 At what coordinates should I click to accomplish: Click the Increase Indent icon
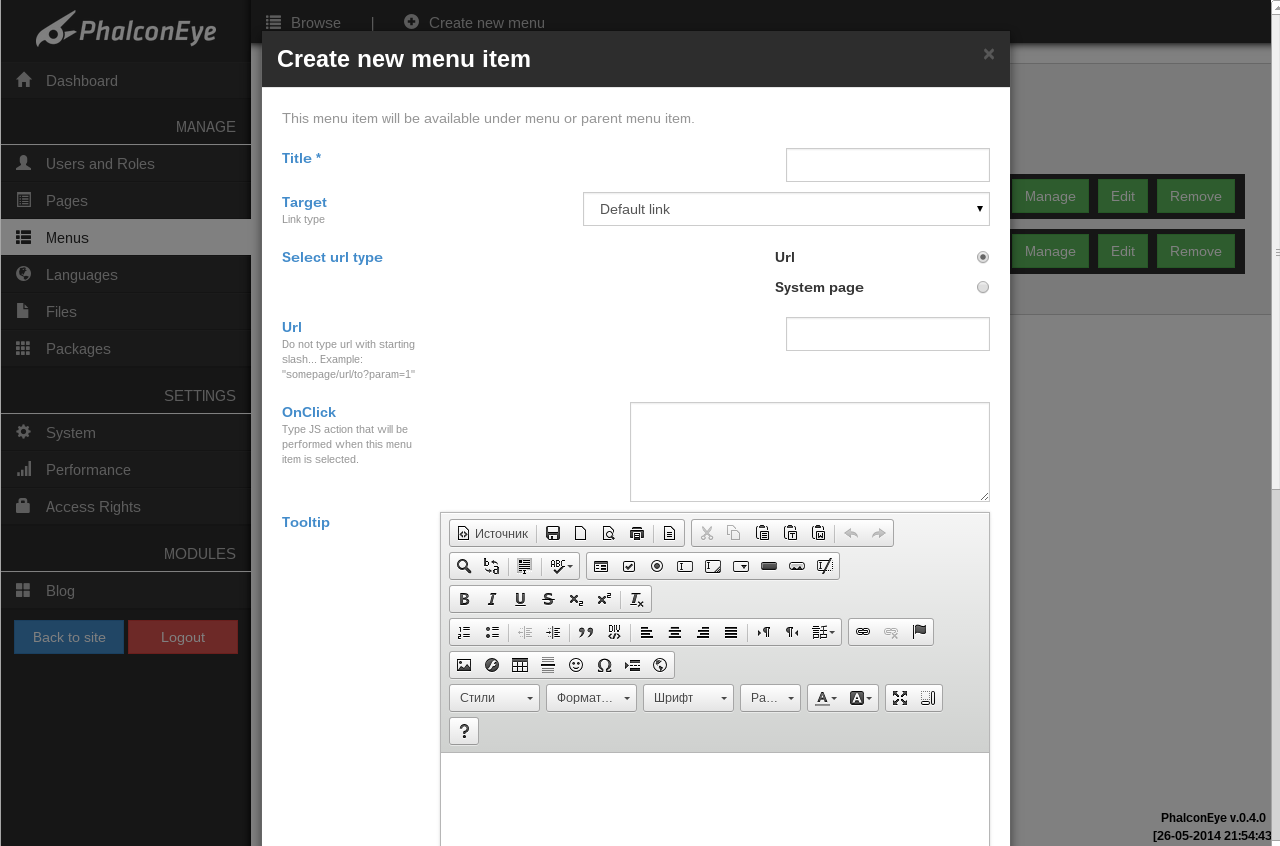click(x=553, y=632)
